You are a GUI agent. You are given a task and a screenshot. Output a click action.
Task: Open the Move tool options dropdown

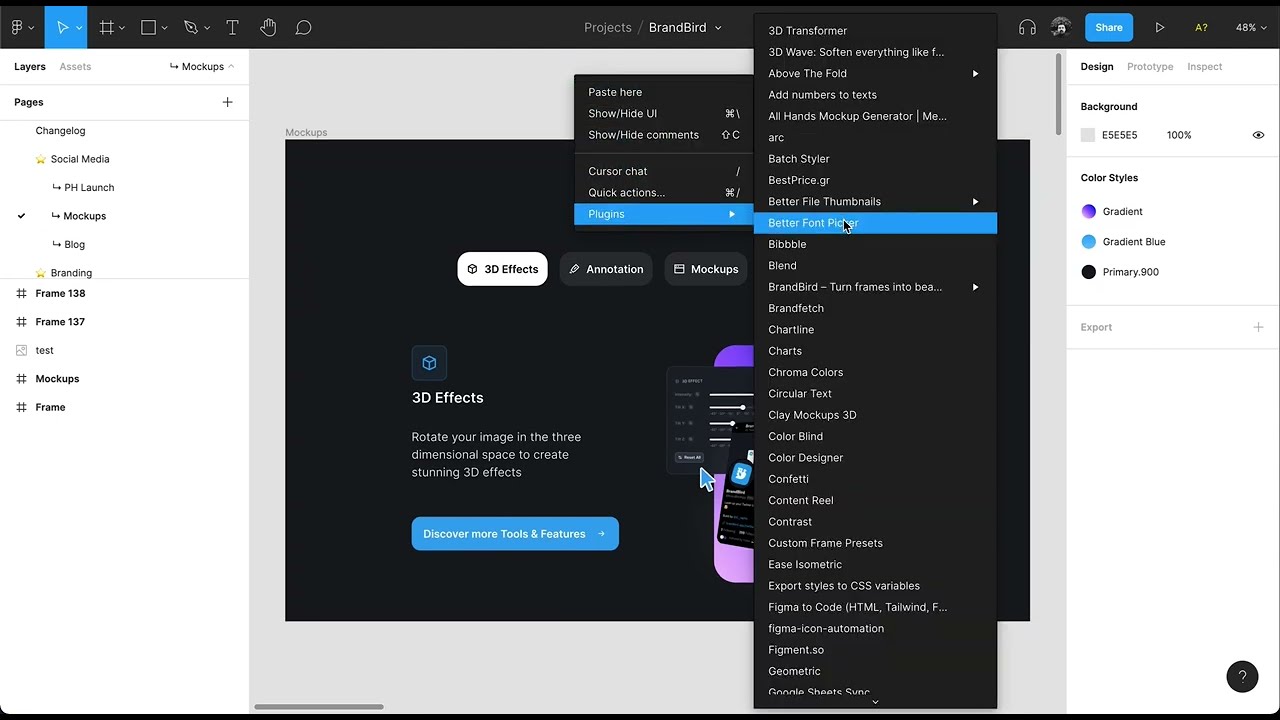click(79, 28)
